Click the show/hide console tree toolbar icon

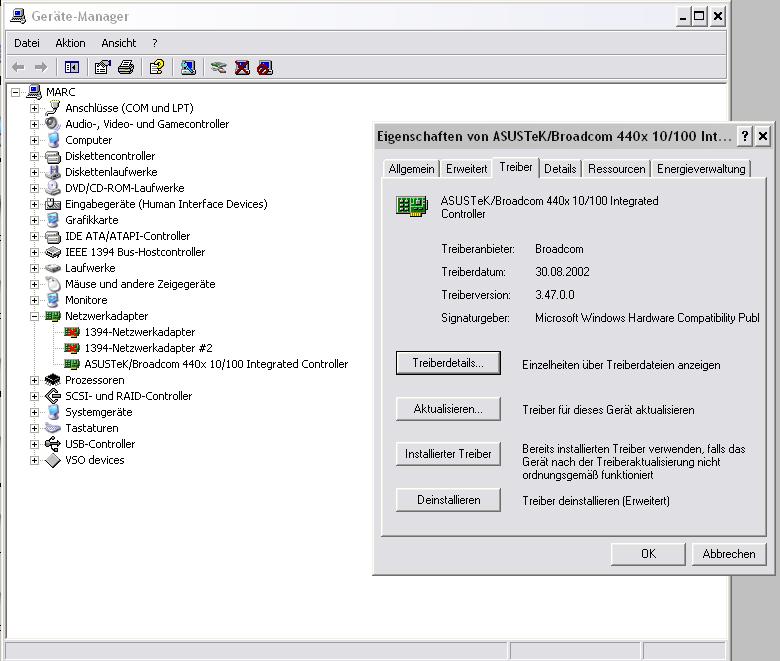click(71, 67)
